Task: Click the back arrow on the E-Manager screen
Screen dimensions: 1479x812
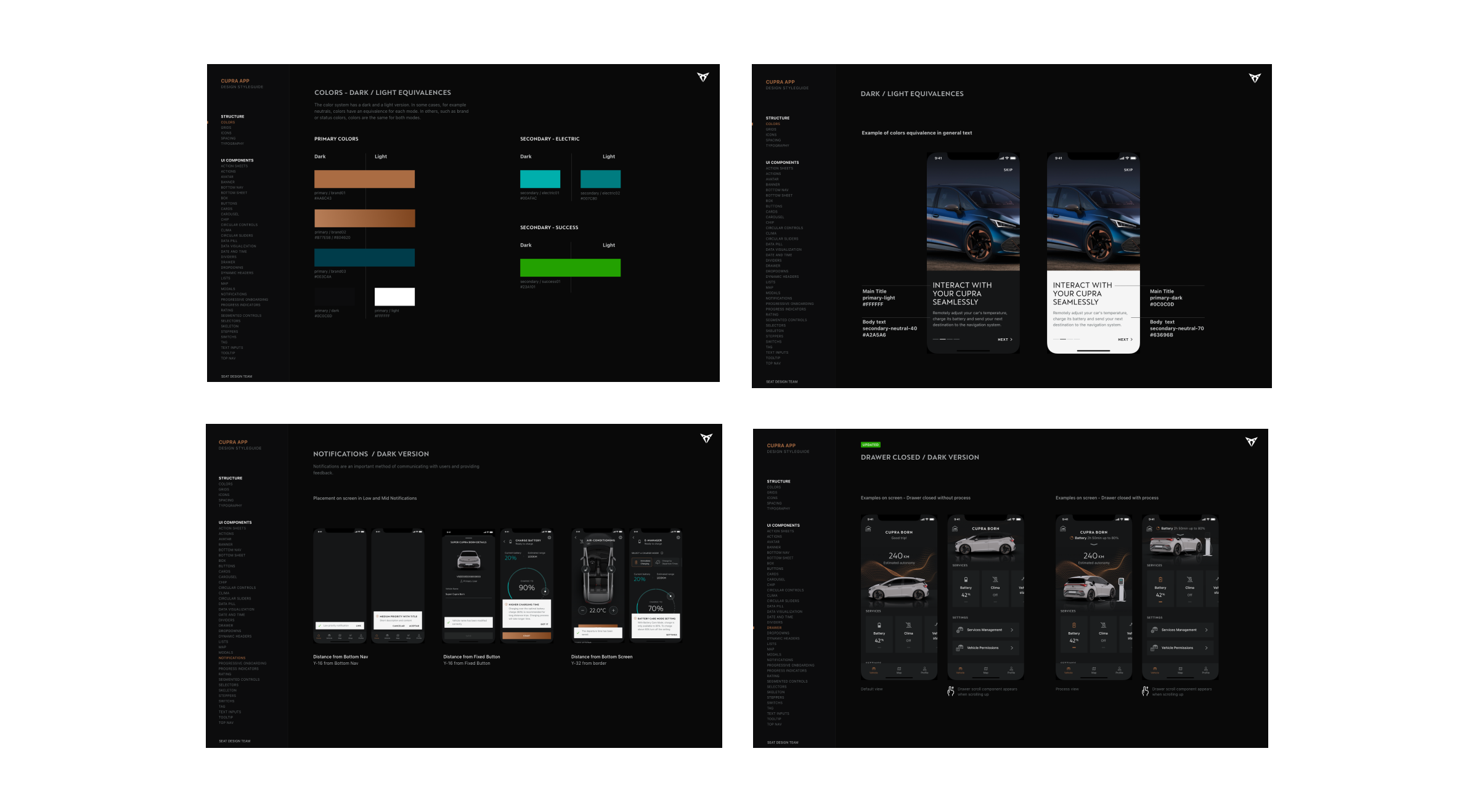Action: (634, 537)
